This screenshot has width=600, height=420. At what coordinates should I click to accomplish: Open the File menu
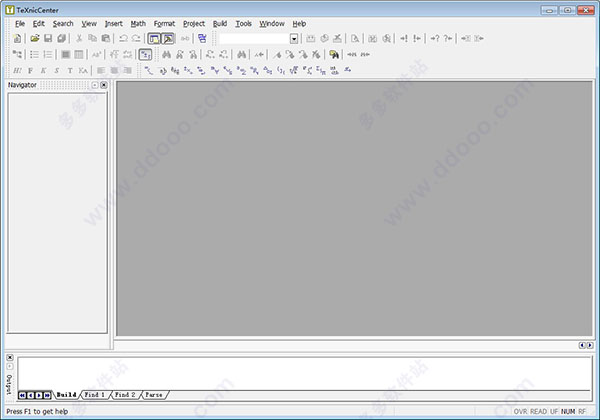tap(20, 24)
